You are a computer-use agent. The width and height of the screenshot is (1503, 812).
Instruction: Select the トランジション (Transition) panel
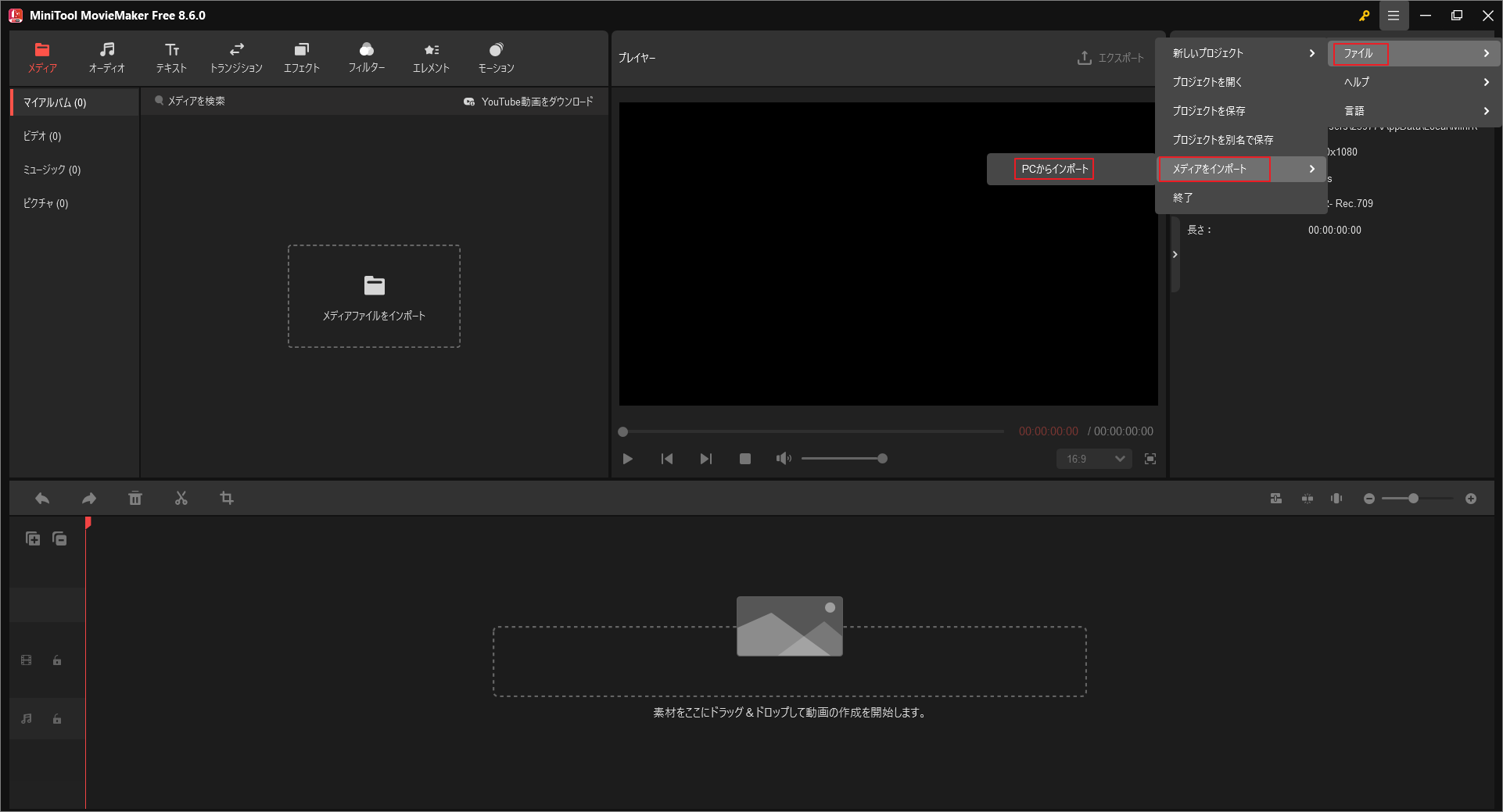click(x=235, y=57)
